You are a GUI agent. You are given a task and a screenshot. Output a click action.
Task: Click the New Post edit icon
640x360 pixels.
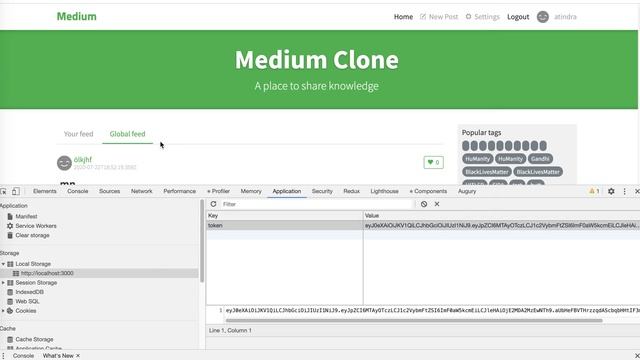tap(423, 17)
